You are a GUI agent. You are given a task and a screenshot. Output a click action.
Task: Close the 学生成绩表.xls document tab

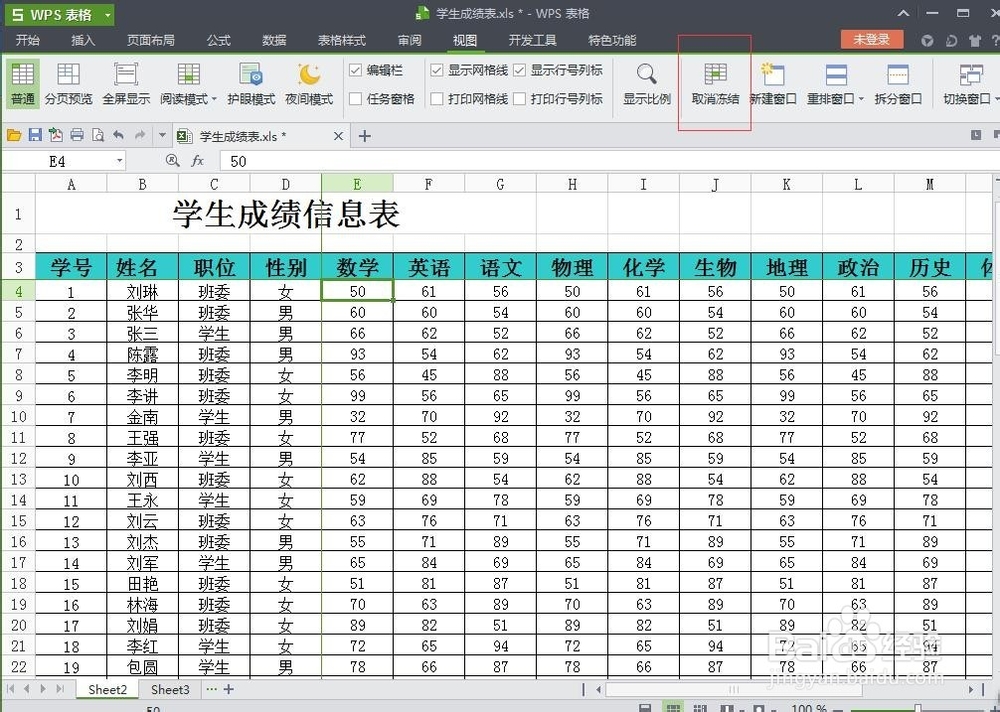point(339,136)
